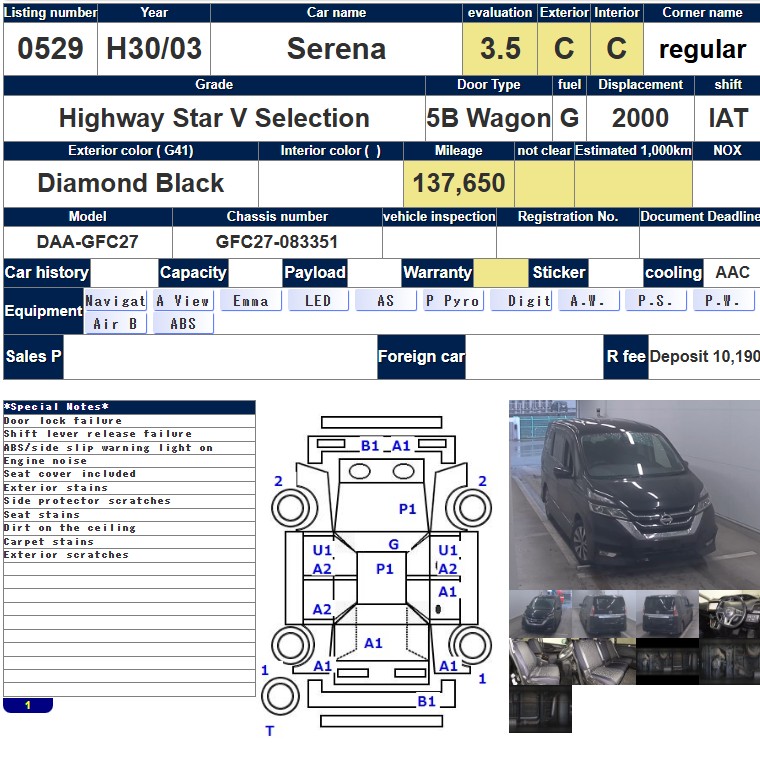Viewport: 760px width, 759px height.
Task: Open the small front-view car thumbnail
Action: [x=540, y=614]
